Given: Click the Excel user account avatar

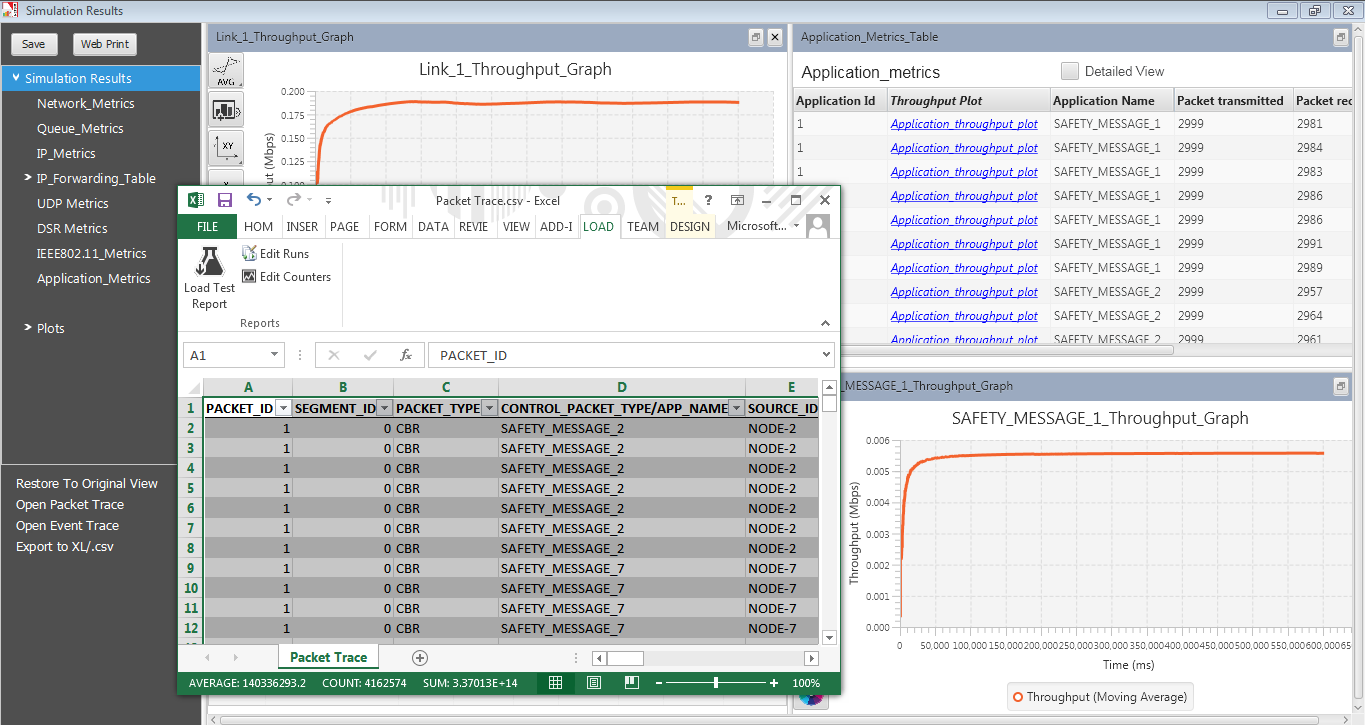Looking at the screenshot, I should (x=818, y=227).
